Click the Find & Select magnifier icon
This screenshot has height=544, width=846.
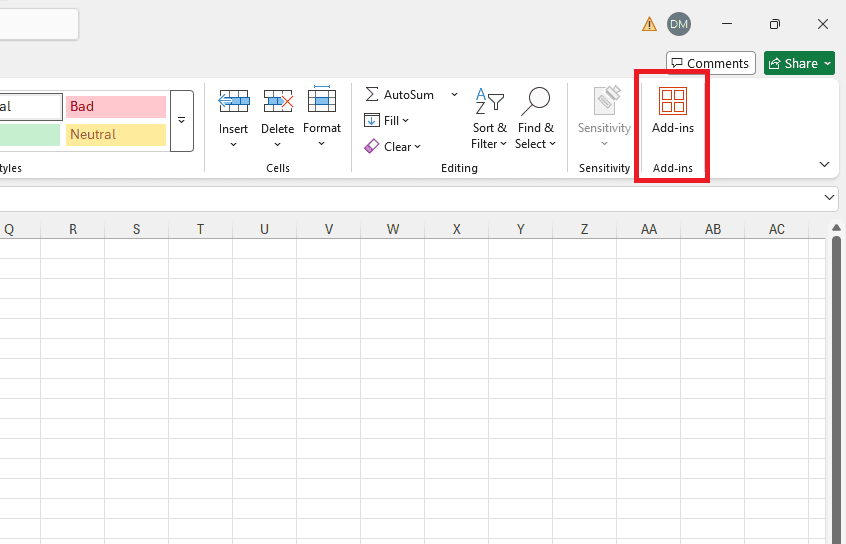pyautogui.click(x=535, y=101)
